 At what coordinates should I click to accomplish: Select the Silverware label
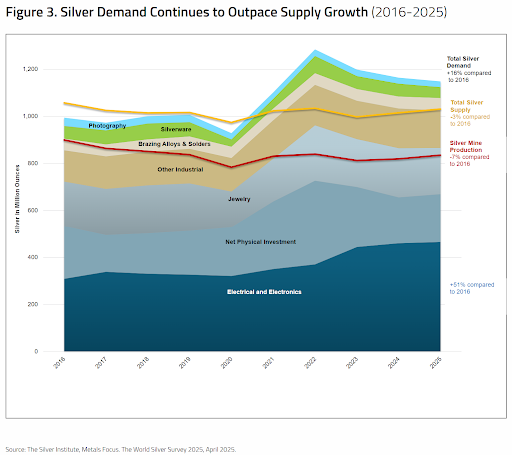point(176,129)
